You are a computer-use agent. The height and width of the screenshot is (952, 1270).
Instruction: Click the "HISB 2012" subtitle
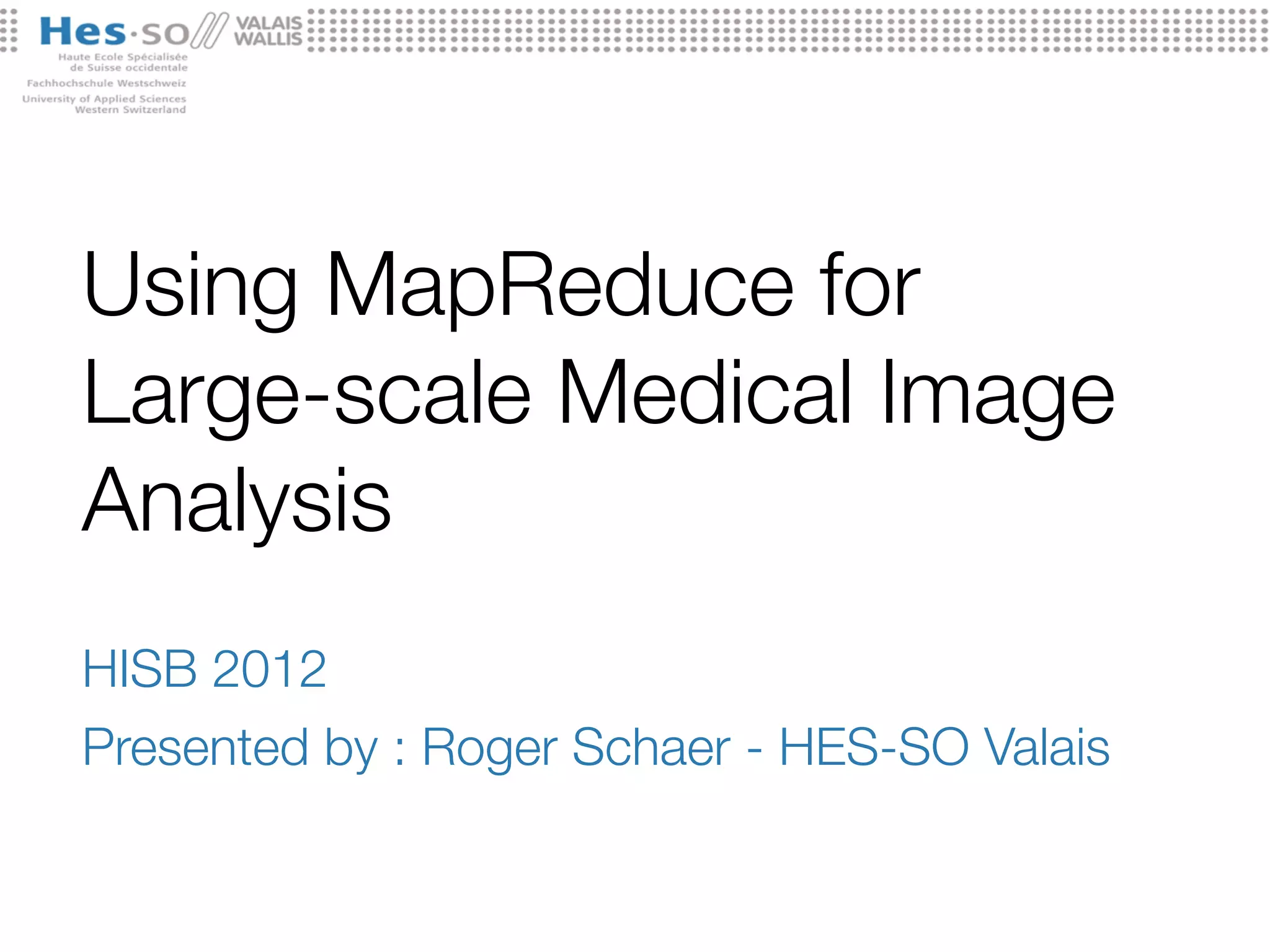[205, 669]
